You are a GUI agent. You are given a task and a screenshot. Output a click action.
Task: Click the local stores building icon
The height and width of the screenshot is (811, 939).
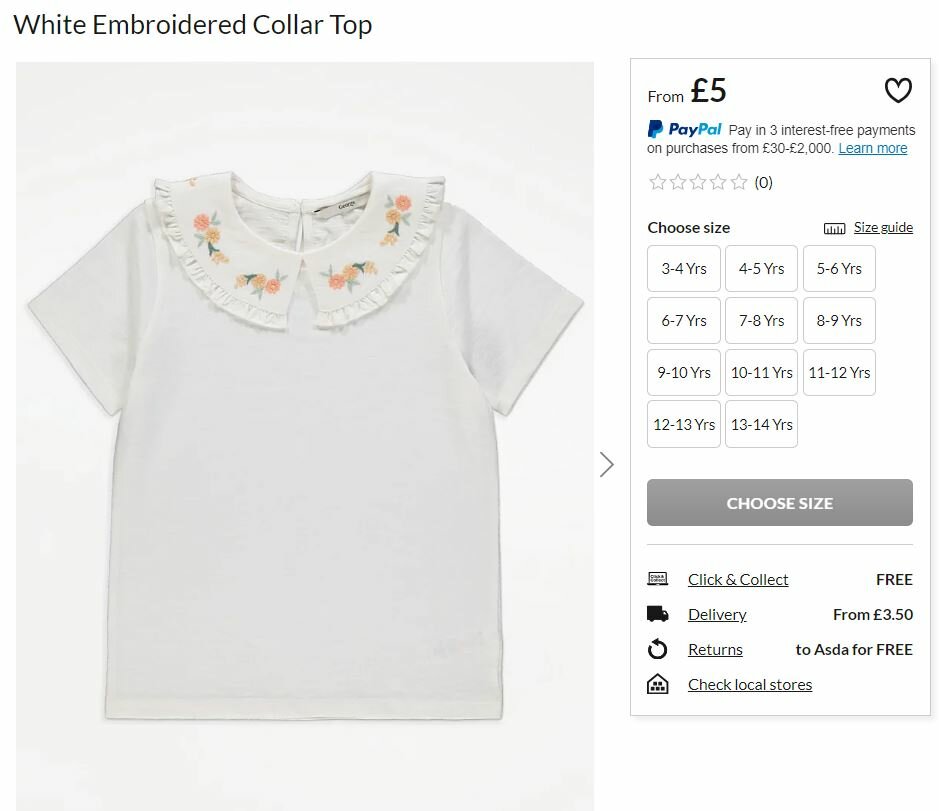(x=657, y=685)
